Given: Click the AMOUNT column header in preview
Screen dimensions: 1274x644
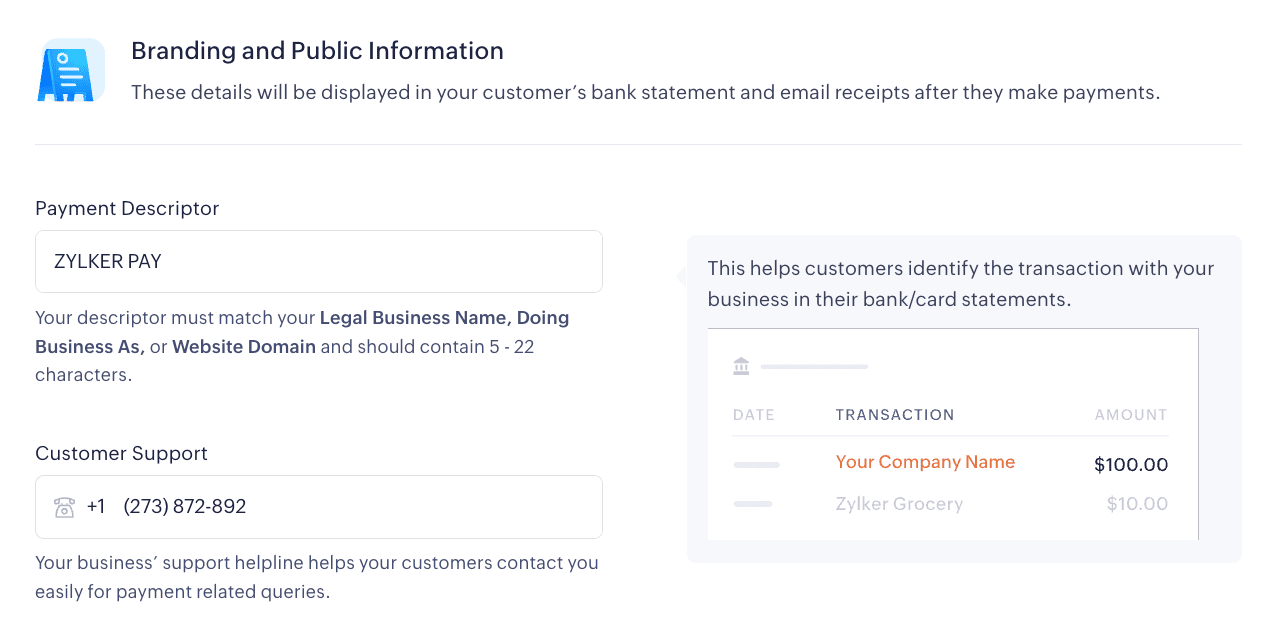Looking at the screenshot, I should [1131, 415].
